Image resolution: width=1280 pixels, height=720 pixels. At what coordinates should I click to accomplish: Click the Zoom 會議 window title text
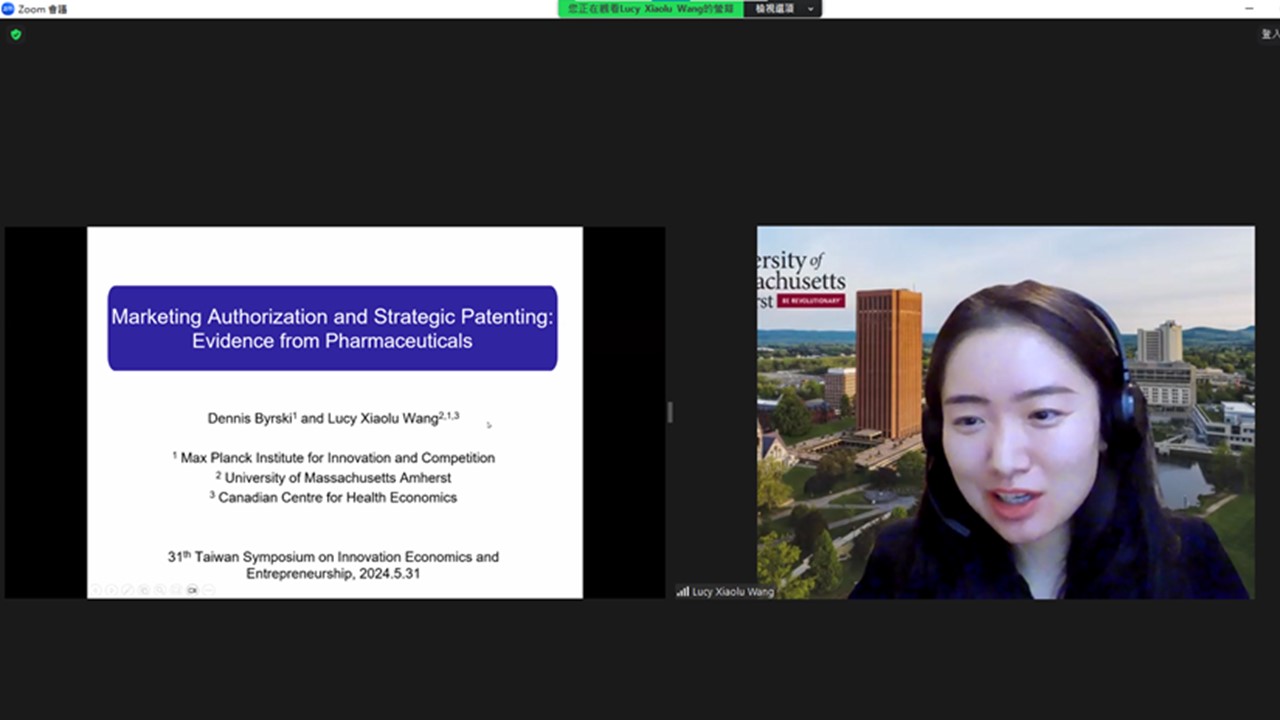(43, 8)
